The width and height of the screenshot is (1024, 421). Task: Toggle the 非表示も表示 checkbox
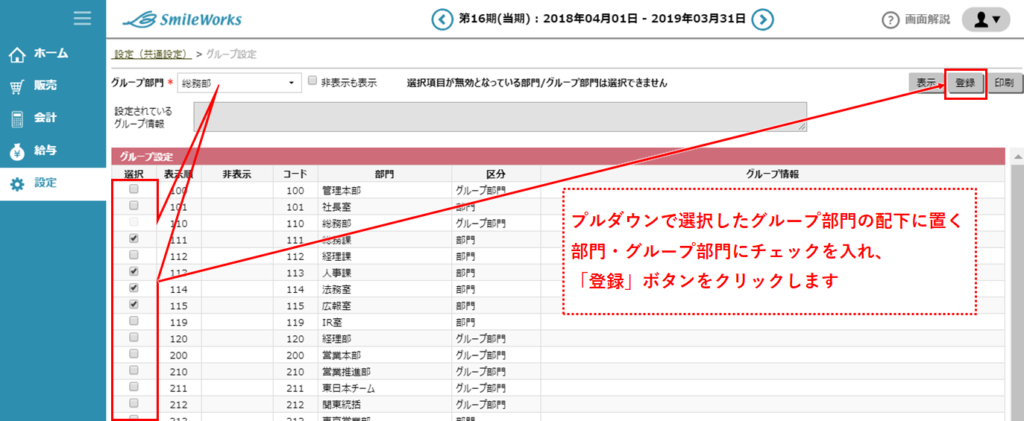312,81
